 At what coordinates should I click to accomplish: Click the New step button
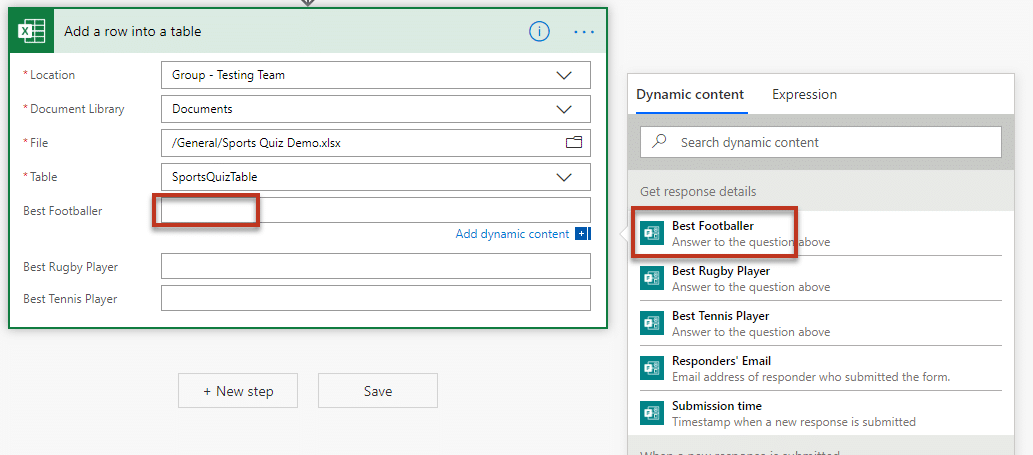pyautogui.click(x=238, y=391)
